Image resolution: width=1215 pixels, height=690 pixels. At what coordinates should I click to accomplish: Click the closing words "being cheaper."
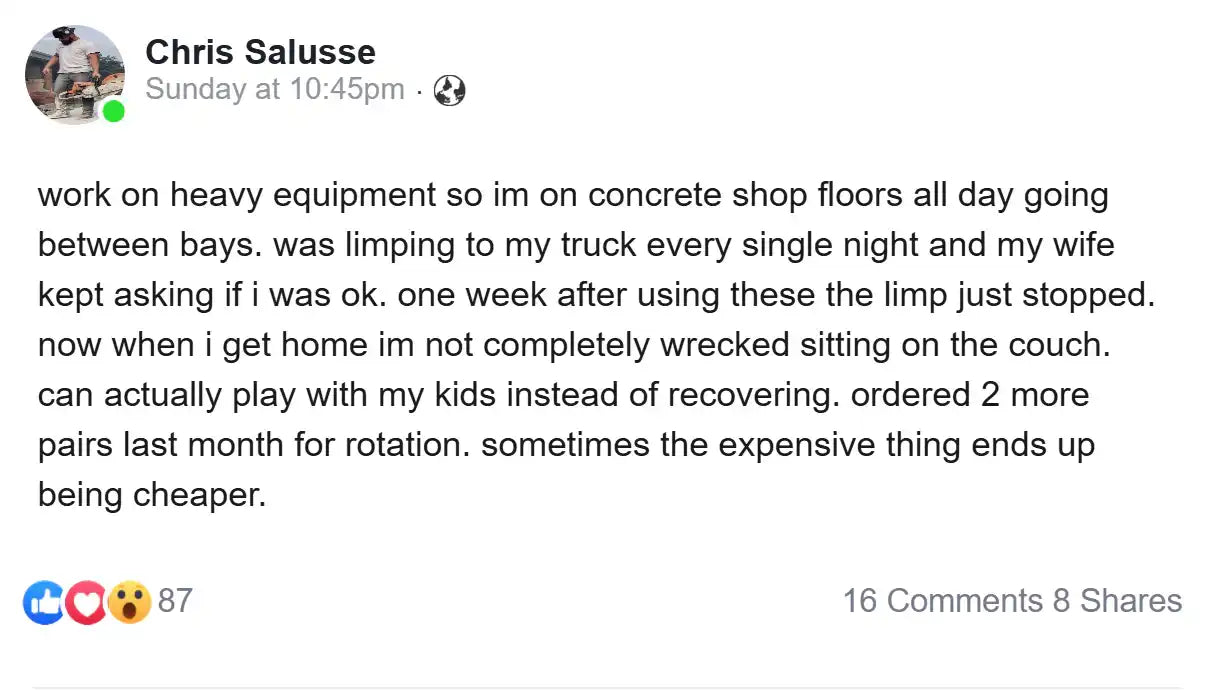point(152,495)
